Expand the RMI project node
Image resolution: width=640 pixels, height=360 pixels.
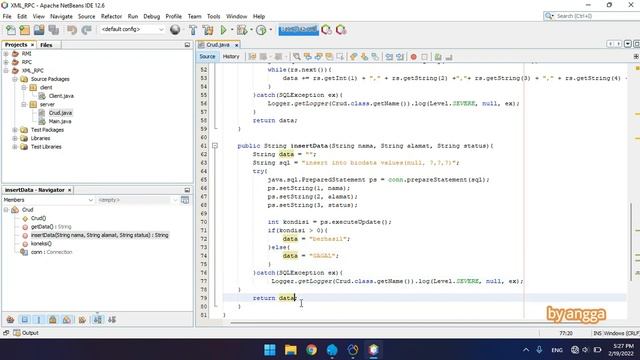(x=6, y=53)
